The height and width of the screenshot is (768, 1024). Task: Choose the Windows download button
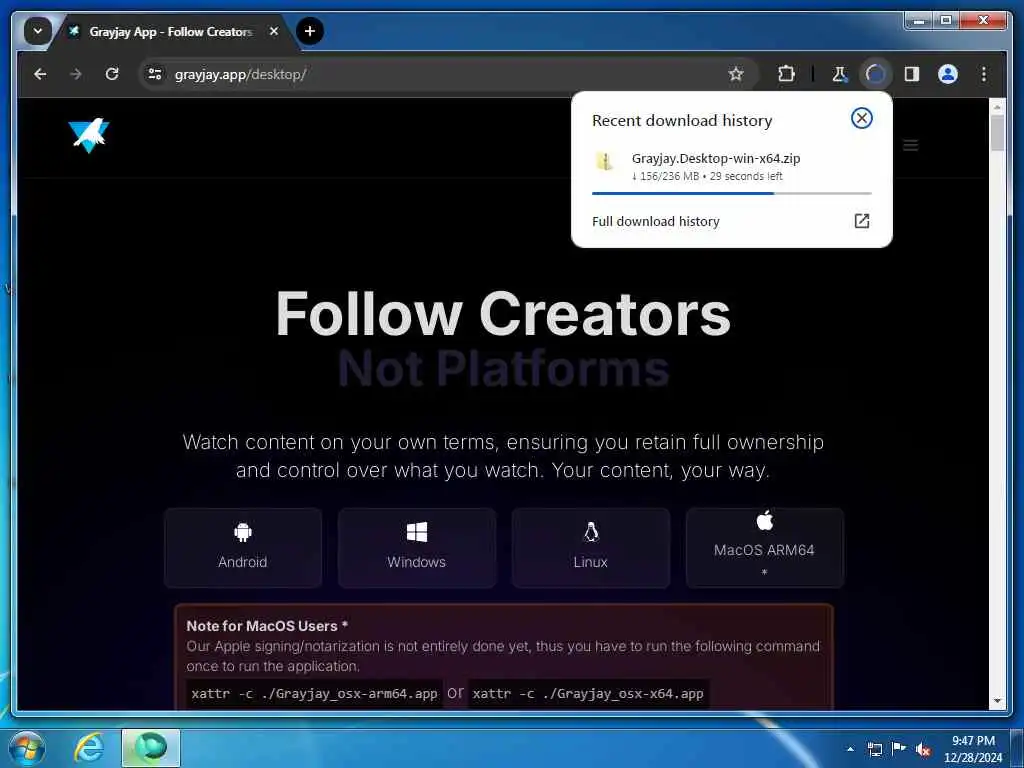pyautogui.click(x=417, y=548)
